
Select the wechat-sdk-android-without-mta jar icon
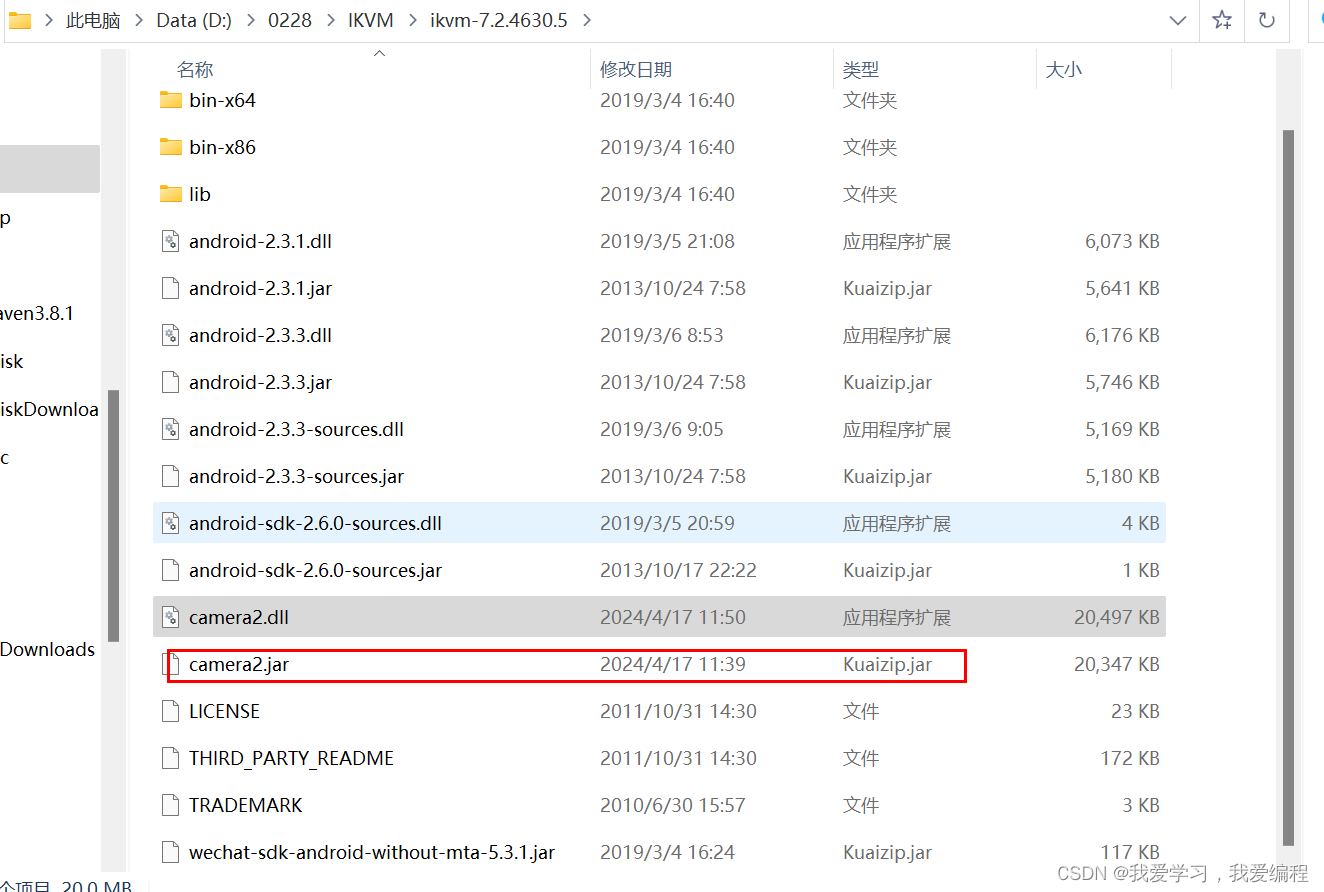coord(170,852)
